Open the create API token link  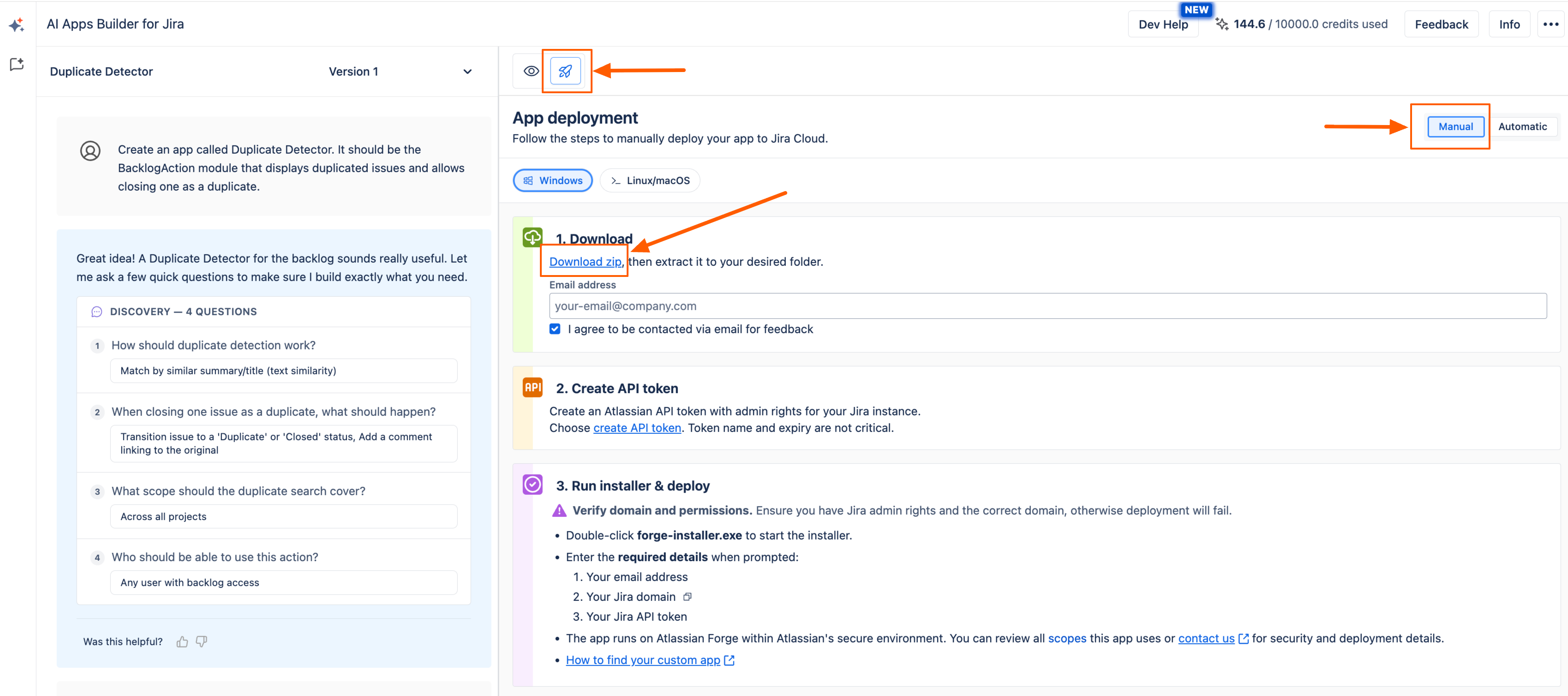tap(637, 428)
